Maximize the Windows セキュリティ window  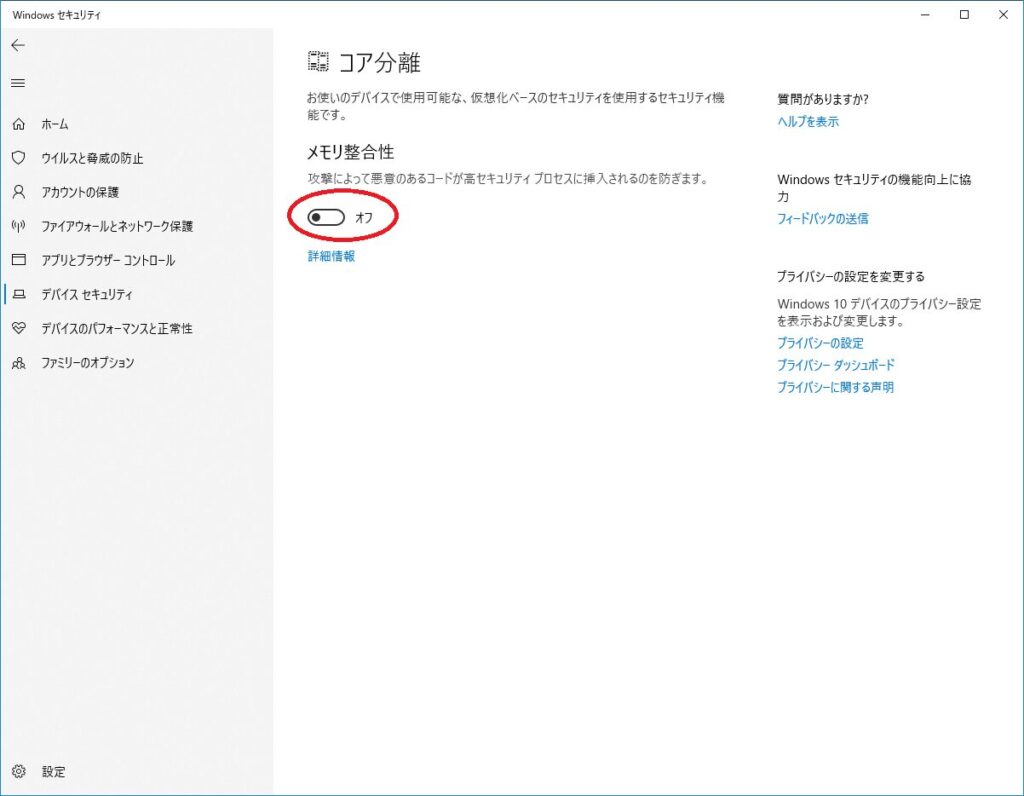pyautogui.click(x=964, y=14)
